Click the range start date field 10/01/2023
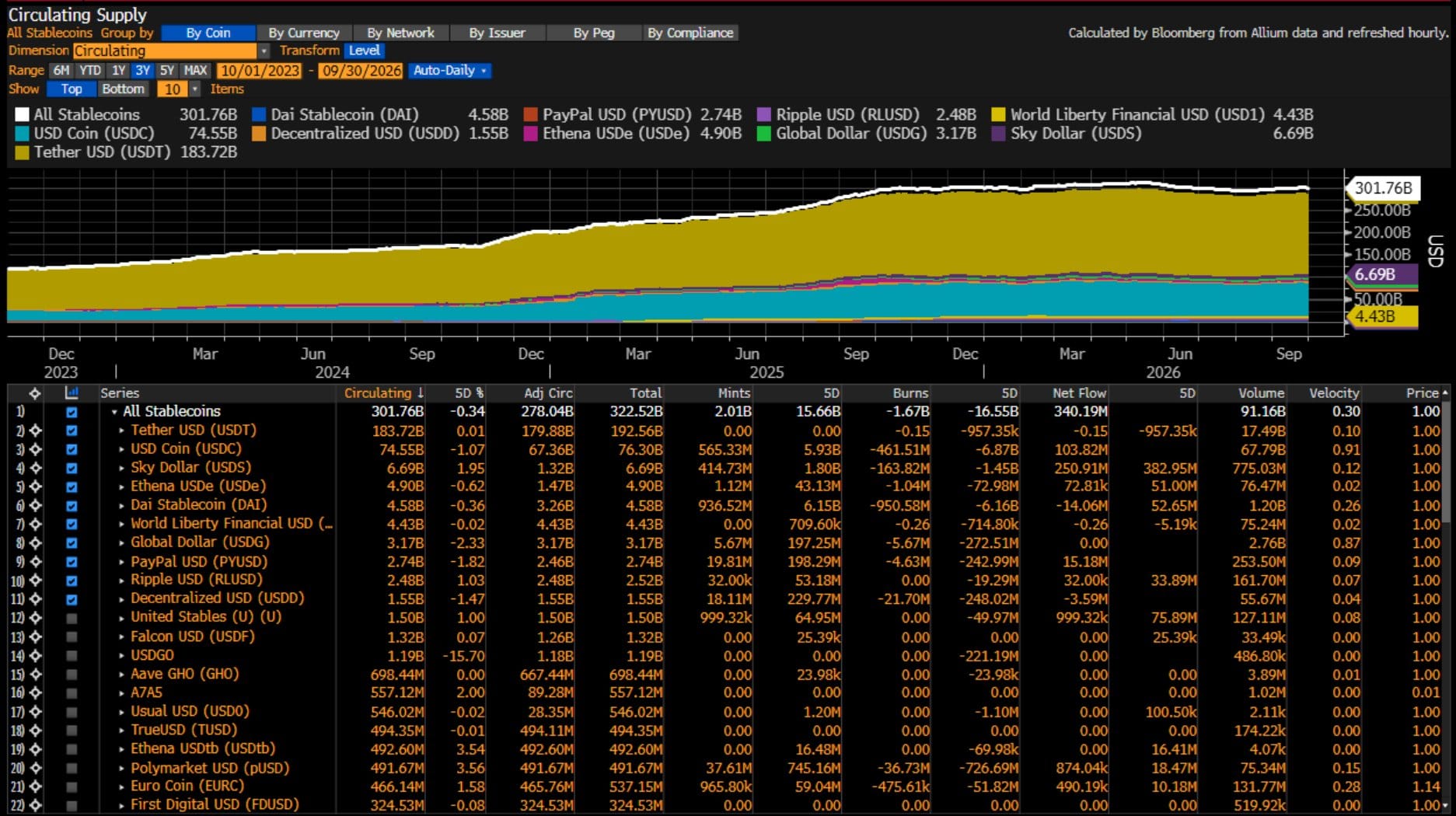This screenshot has height=816, width=1456. (x=260, y=71)
